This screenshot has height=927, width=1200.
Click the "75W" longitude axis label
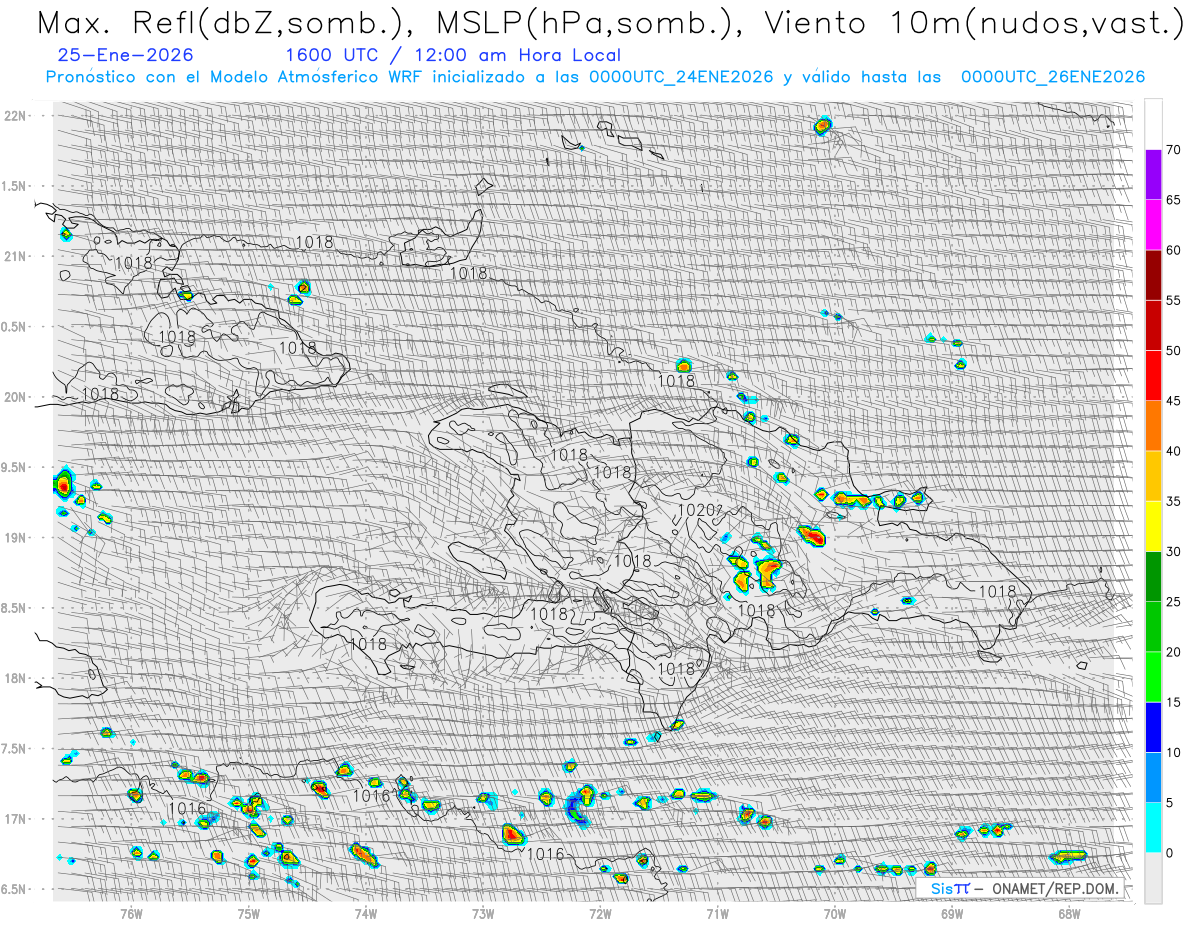point(249,913)
